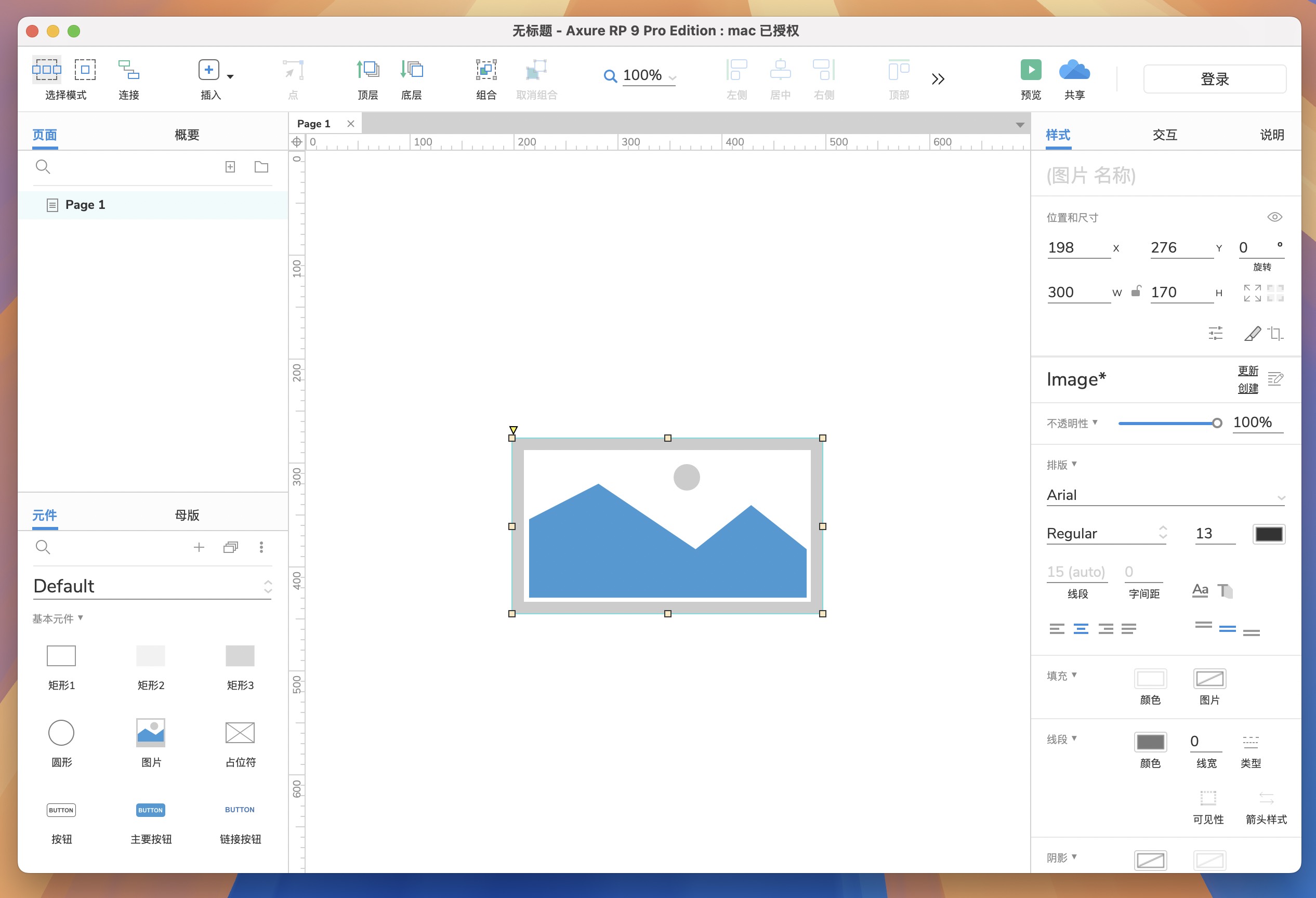Screen dimensions: 1316x898
Task: Align 居中 center toolbar icon
Action: [780, 70]
